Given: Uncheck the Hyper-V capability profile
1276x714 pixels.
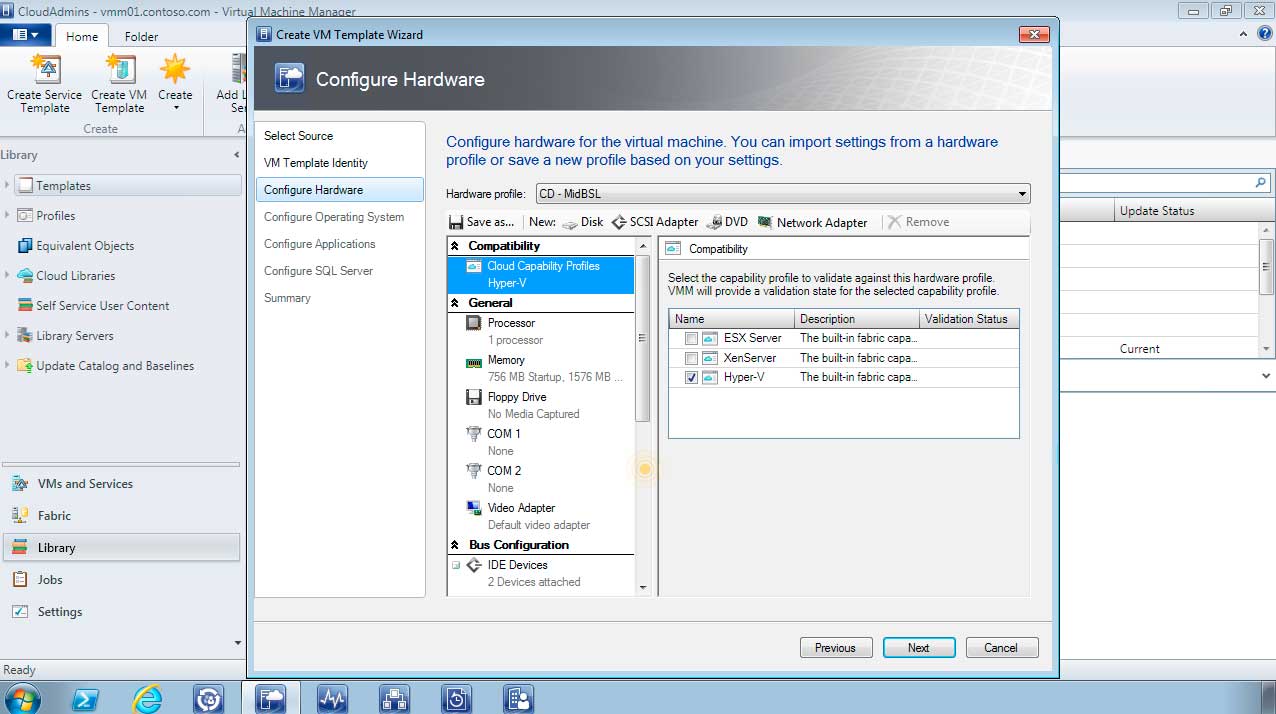Looking at the screenshot, I should pyautogui.click(x=691, y=378).
